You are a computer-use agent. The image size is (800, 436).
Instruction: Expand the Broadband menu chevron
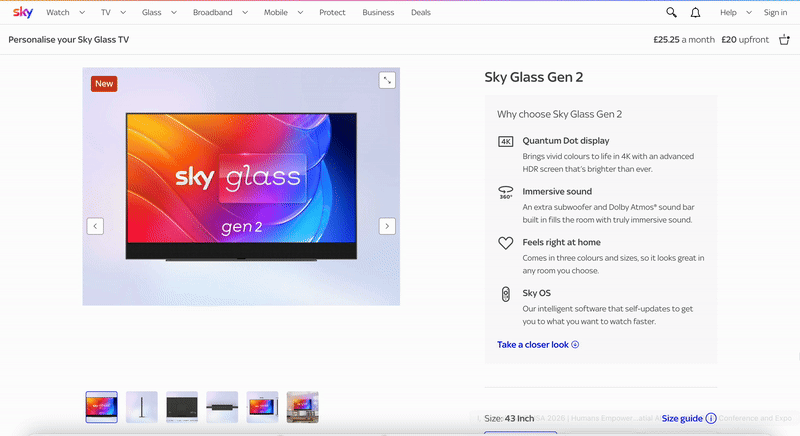click(245, 12)
